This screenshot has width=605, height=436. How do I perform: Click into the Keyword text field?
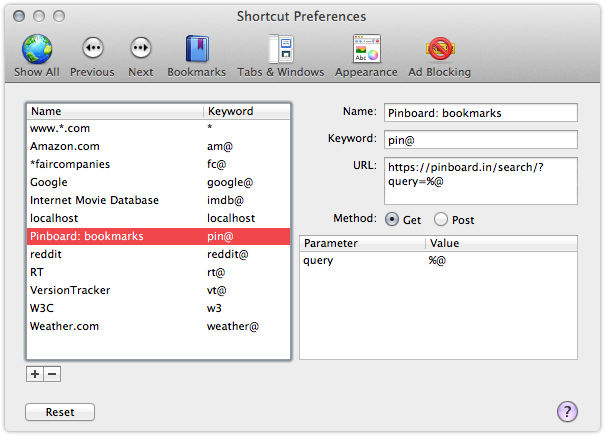click(480, 139)
